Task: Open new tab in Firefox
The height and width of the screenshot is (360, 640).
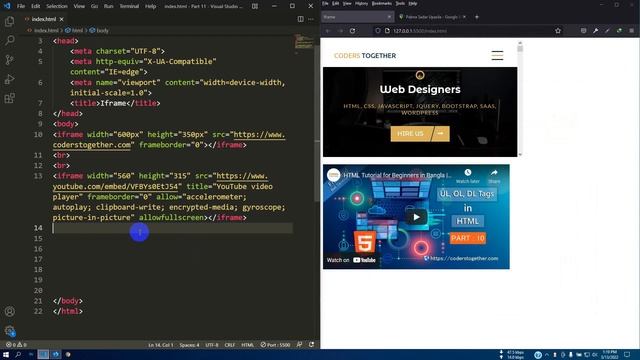Action: coord(477,17)
